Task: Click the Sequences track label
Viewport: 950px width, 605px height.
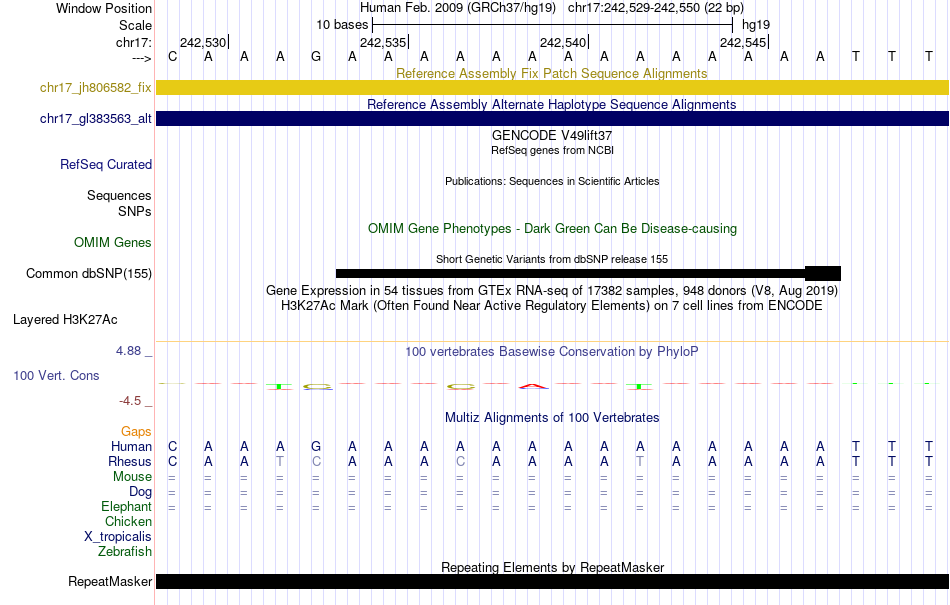Action: coord(119,195)
